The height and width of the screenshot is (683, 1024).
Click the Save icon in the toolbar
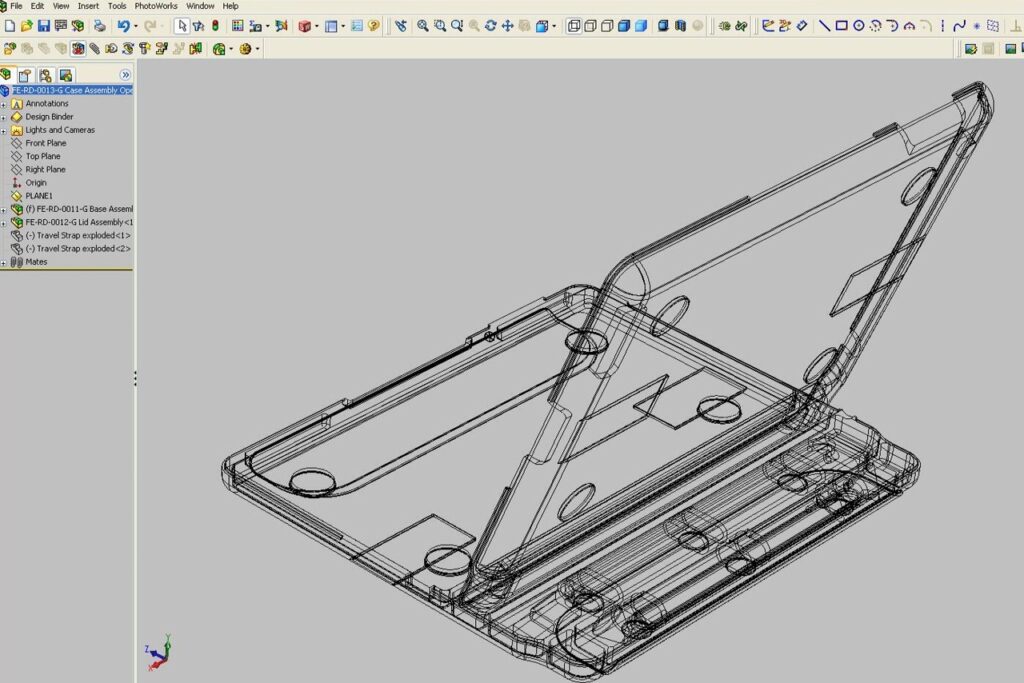pos(43,25)
